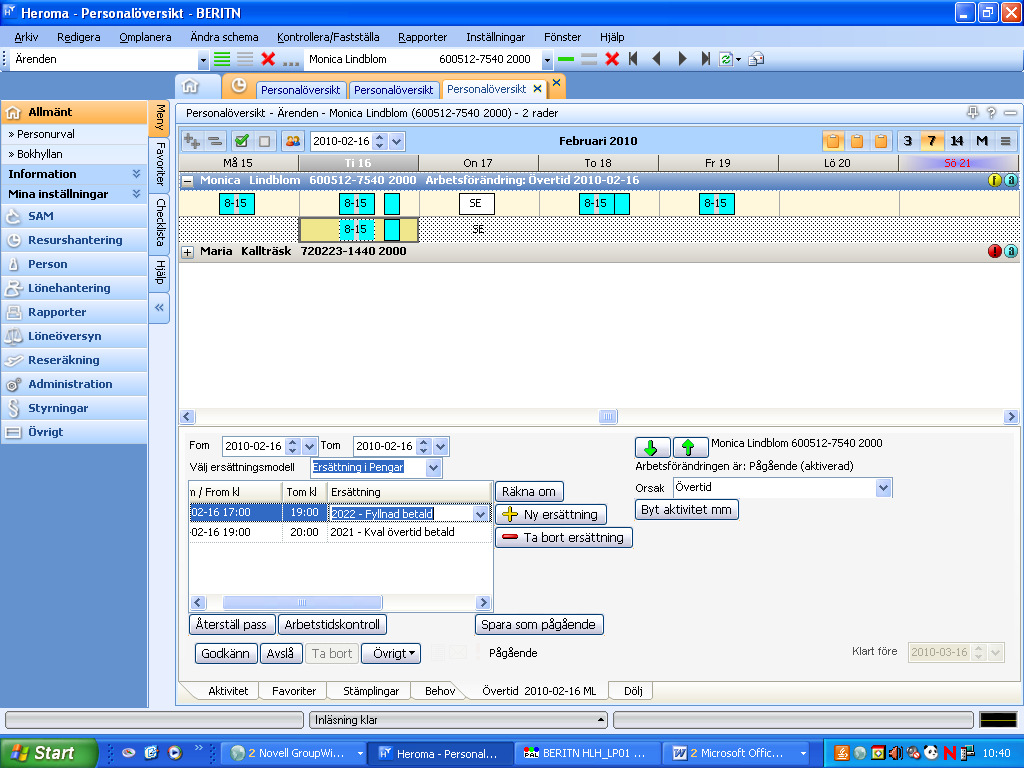1024x768 pixels.
Task: Click the gray lines icon beside Ärenden toolbar
Action: click(x=245, y=59)
